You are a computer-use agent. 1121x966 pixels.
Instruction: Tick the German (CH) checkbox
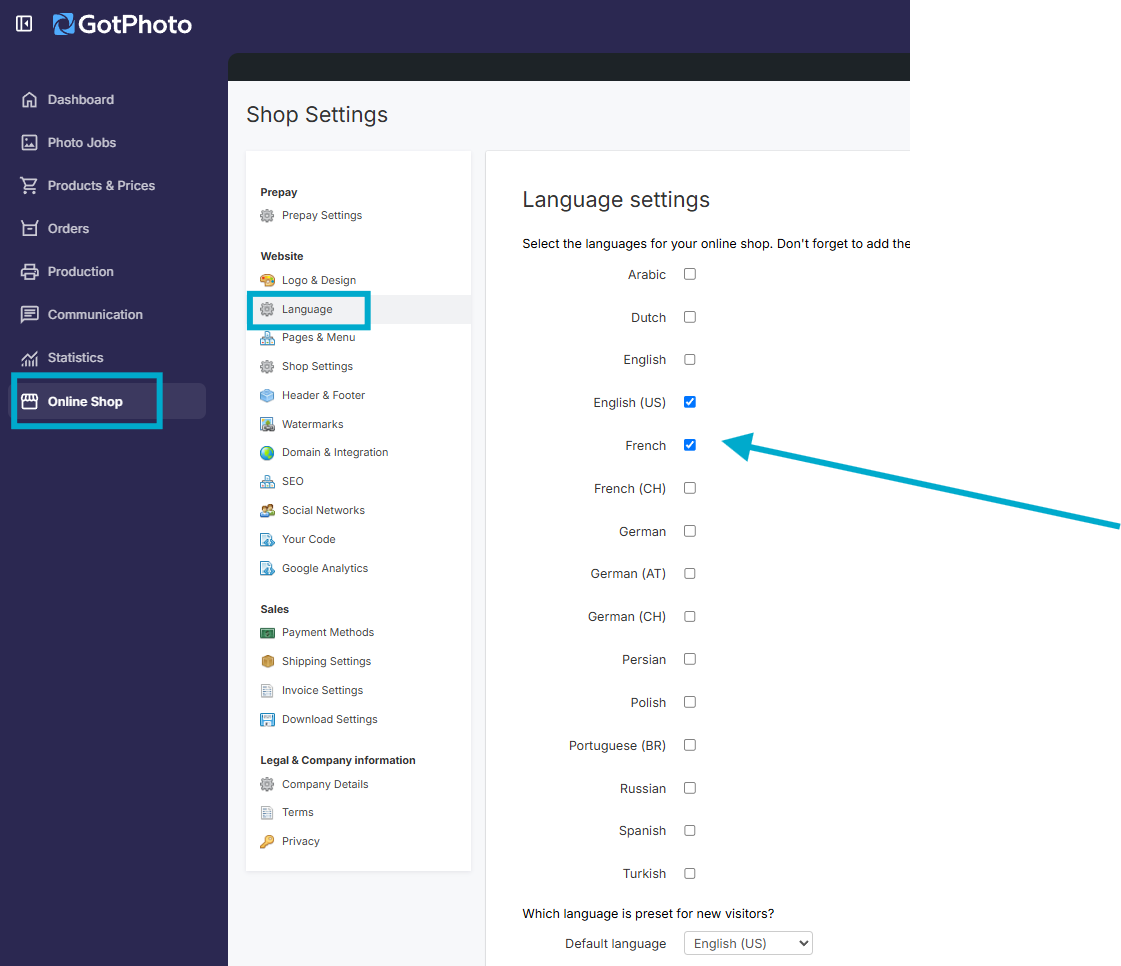[690, 616]
